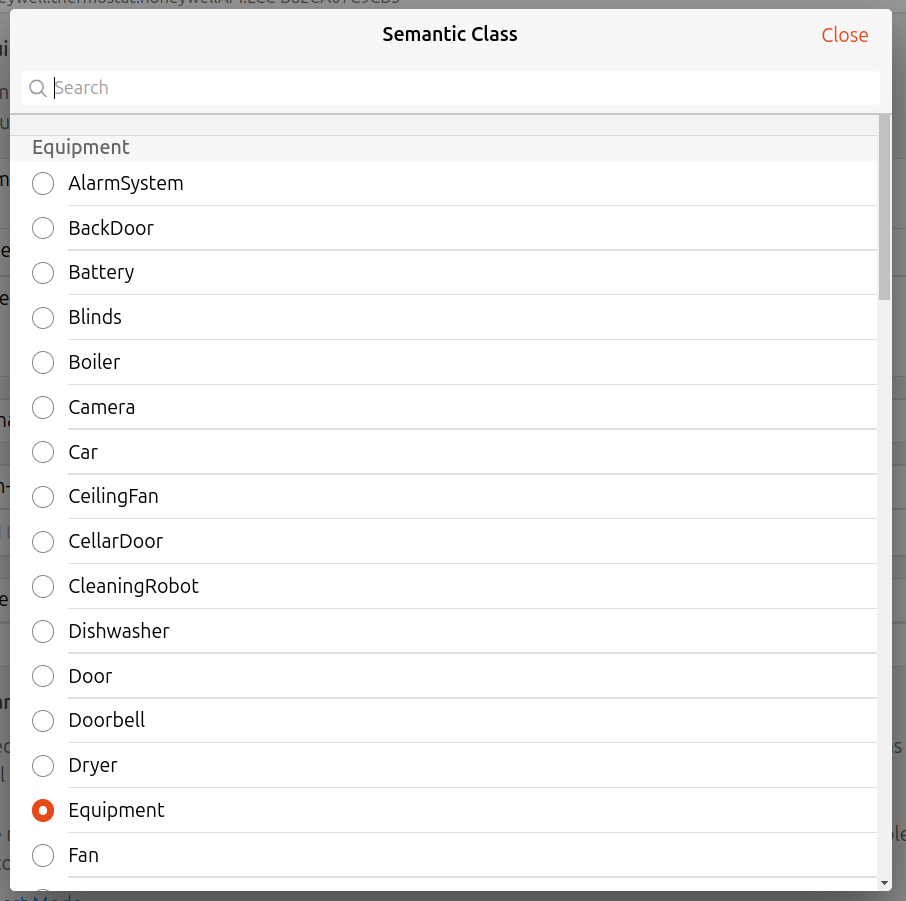Select the AlarmSystem radio option

click(x=43, y=183)
